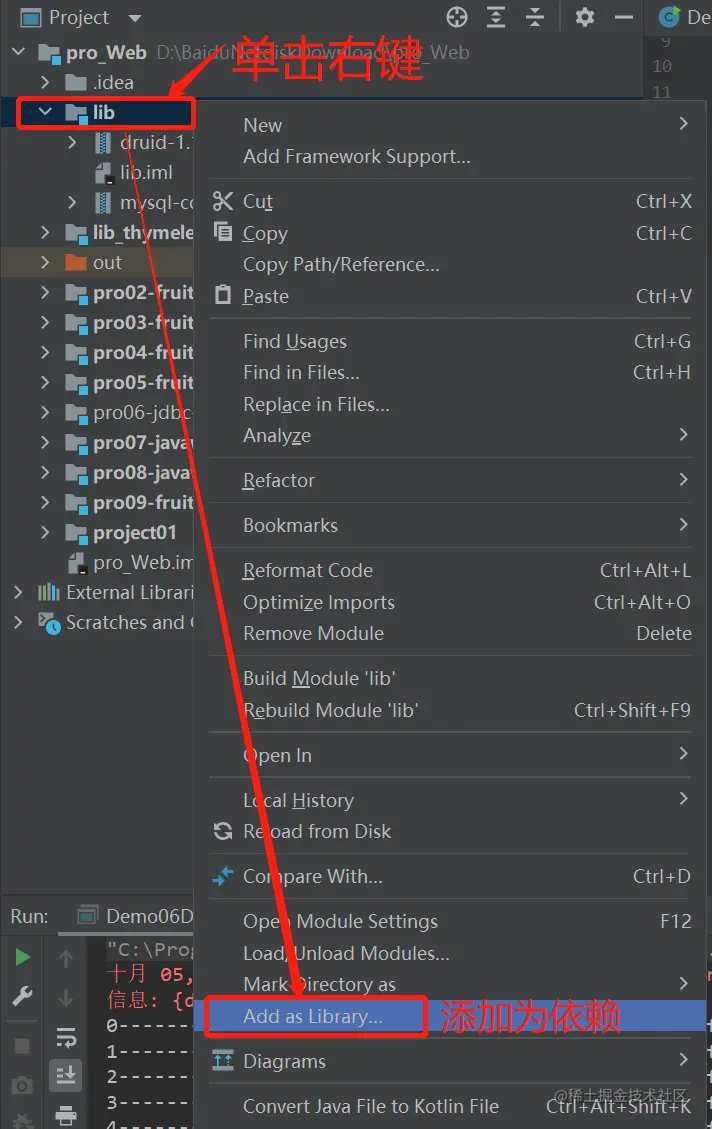Click the druid jar archive icon

(104, 143)
